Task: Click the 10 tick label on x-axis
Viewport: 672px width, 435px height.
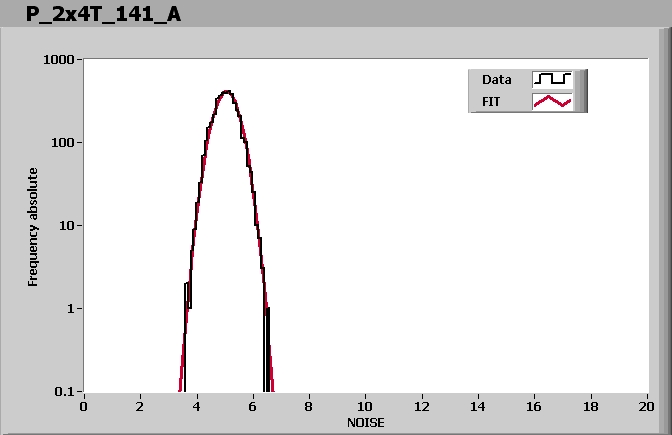Action: [x=365, y=406]
